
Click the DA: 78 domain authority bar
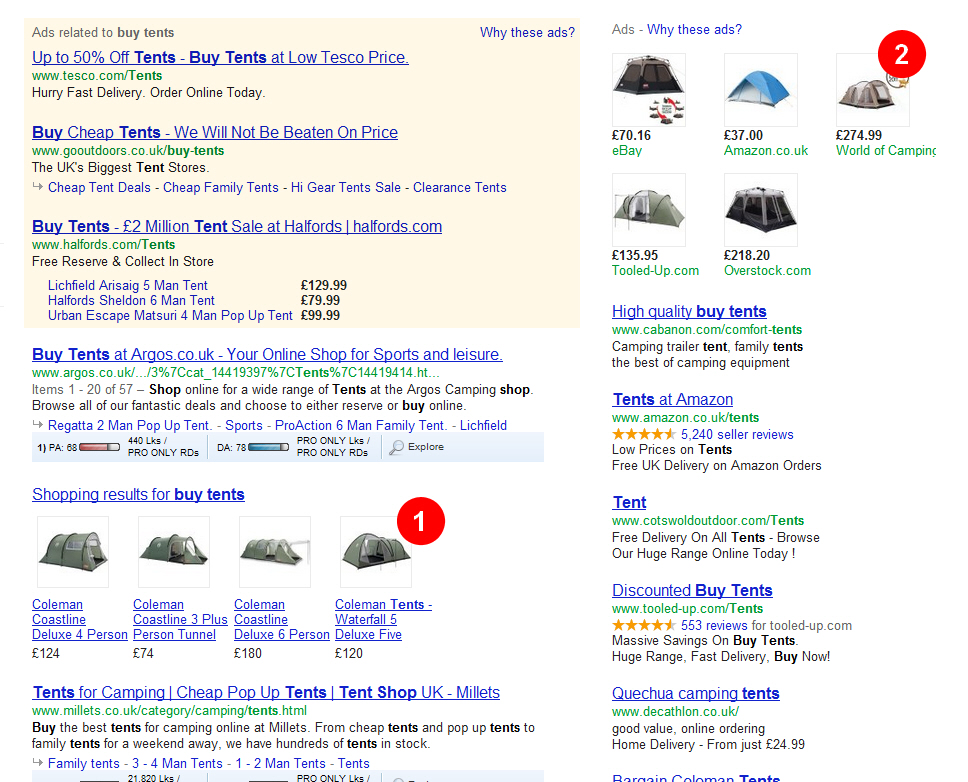pyautogui.click(x=269, y=447)
